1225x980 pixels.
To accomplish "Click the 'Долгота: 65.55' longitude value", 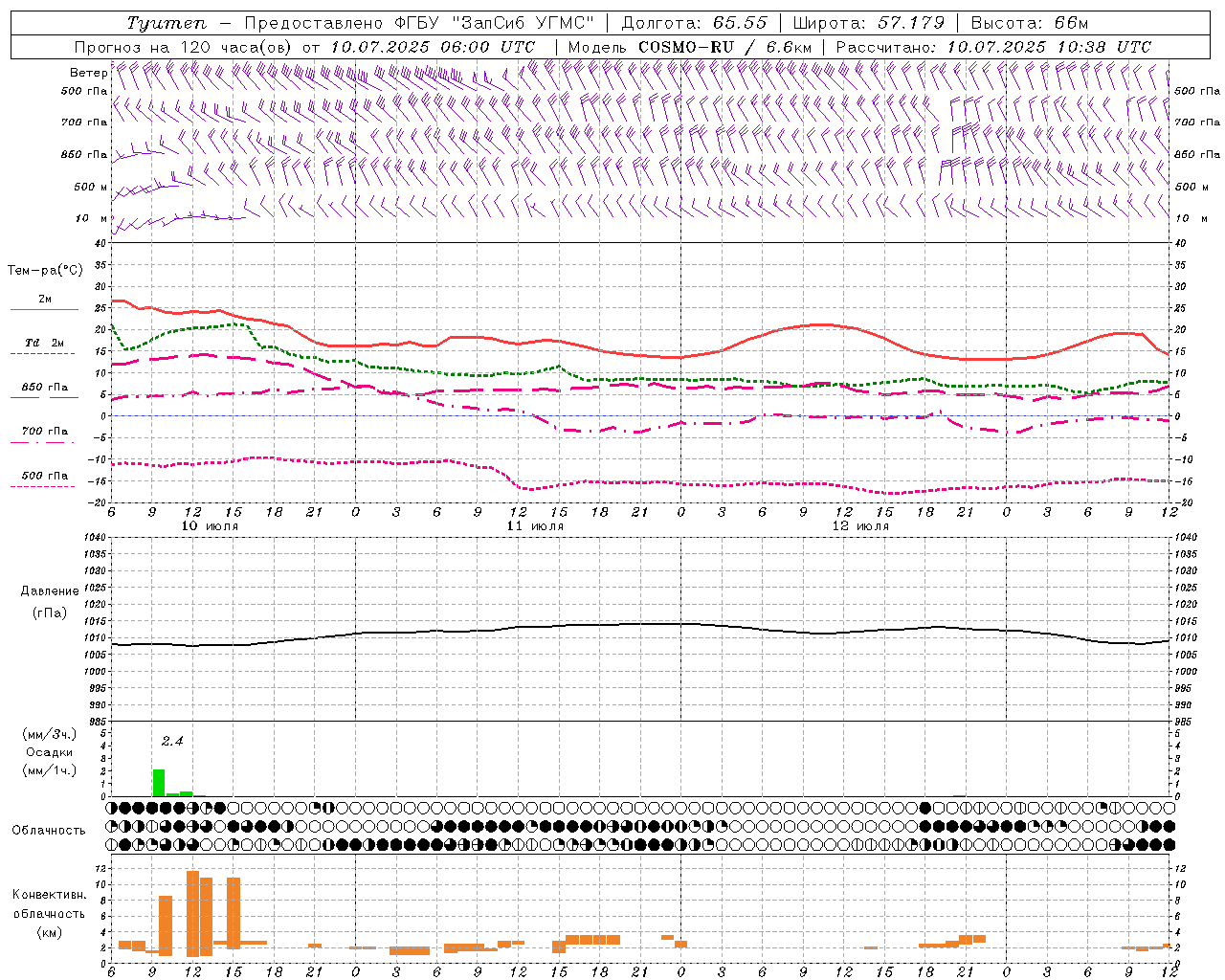I will click(x=694, y=23).
